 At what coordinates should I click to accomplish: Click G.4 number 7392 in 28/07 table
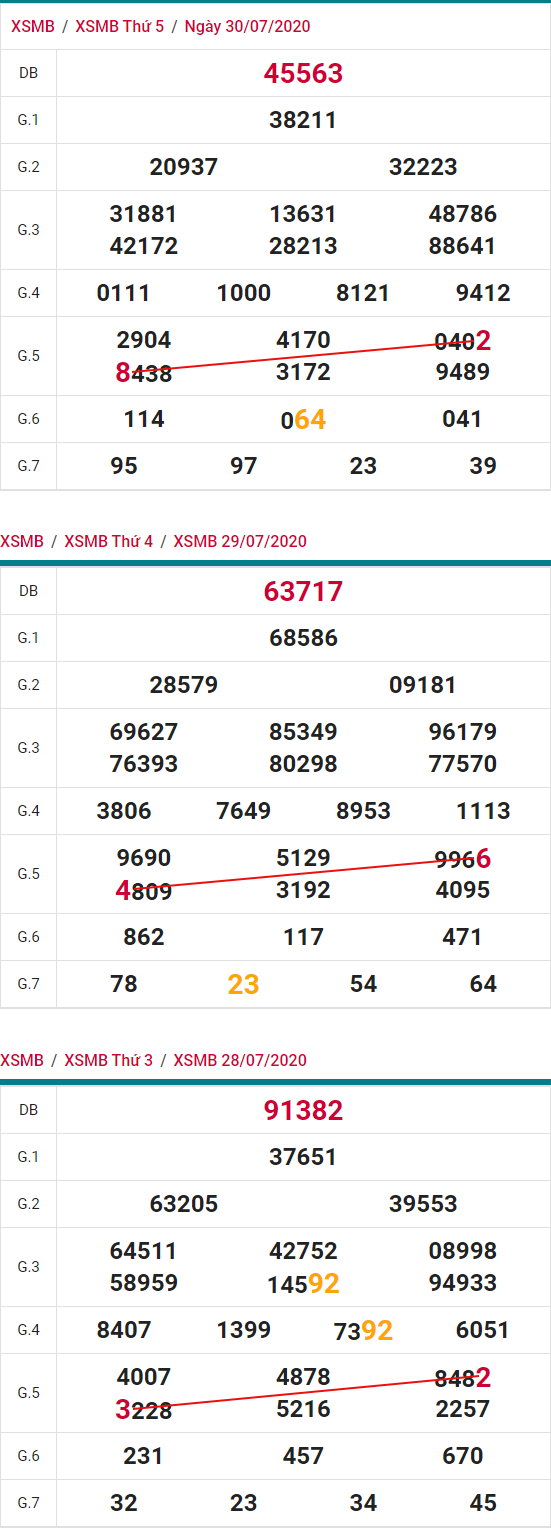pyautogui.click(x=363, y=1330)
